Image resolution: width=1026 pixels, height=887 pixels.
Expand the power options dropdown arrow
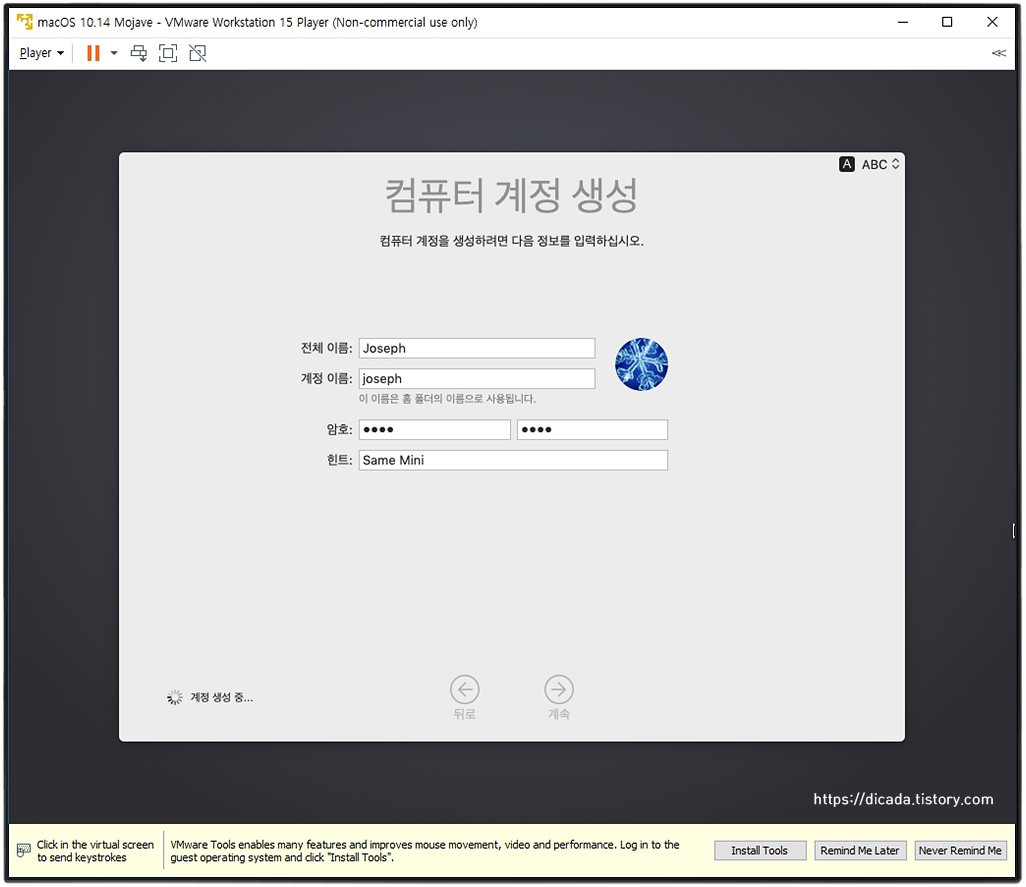114,53
